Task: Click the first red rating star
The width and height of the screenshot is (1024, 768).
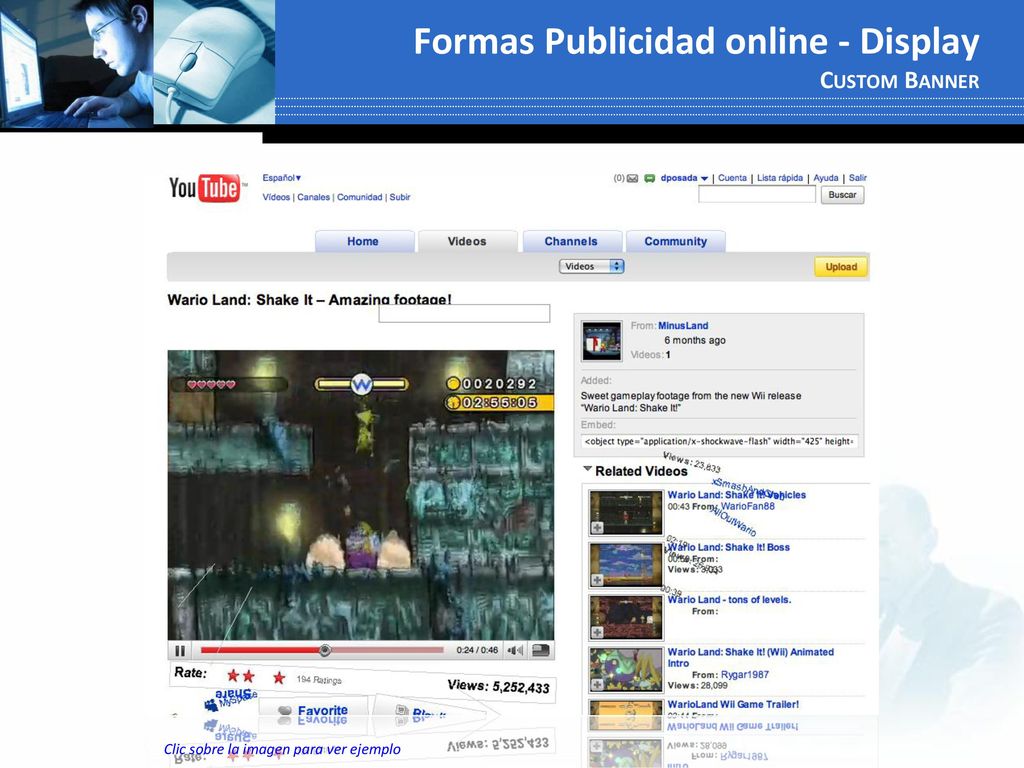Action: pos(232,675)
